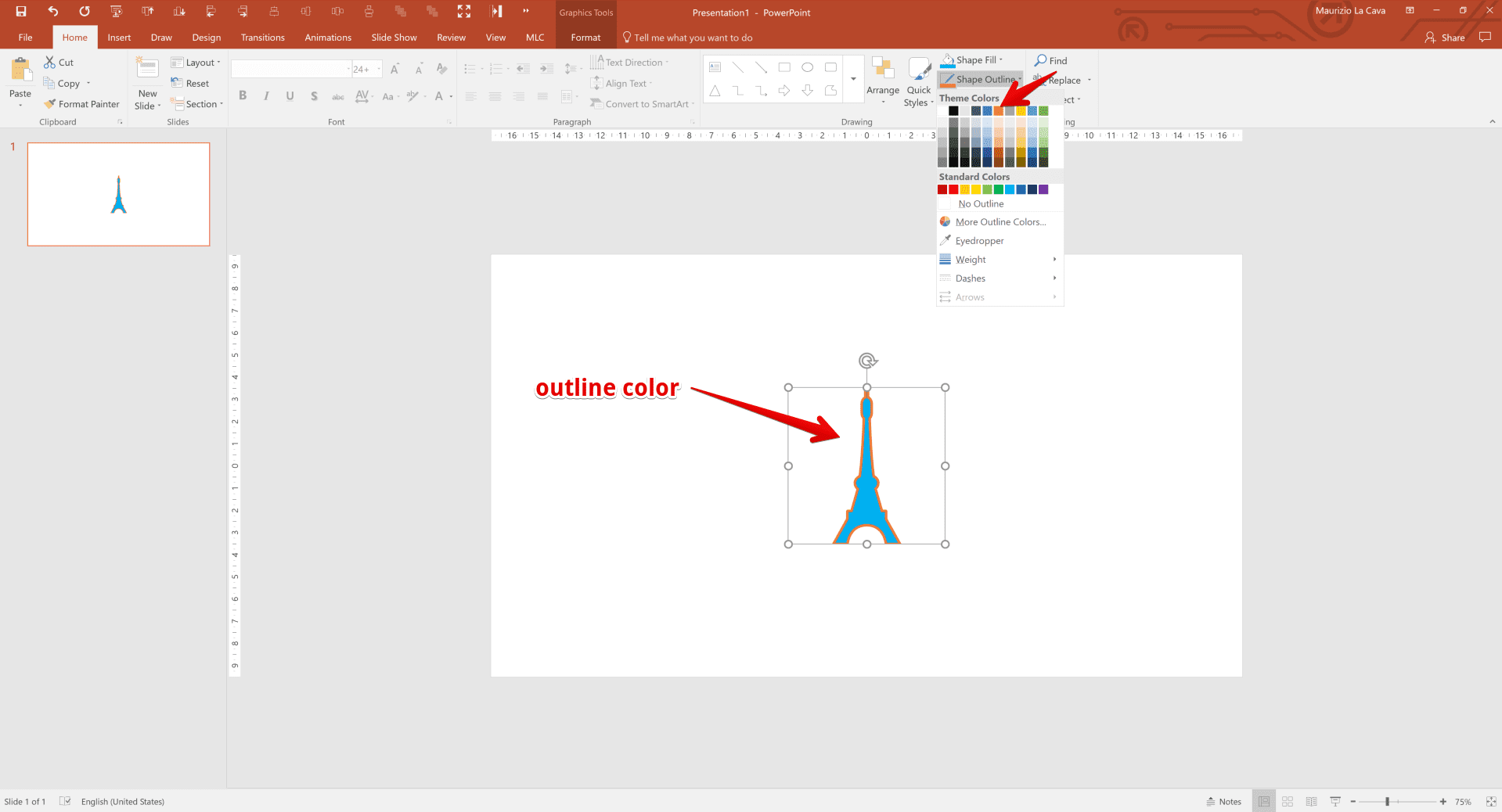Open More Outline Colors dialog
Screen dimensions: 1502x812
pyautogui.click(x=1000, y=221)
